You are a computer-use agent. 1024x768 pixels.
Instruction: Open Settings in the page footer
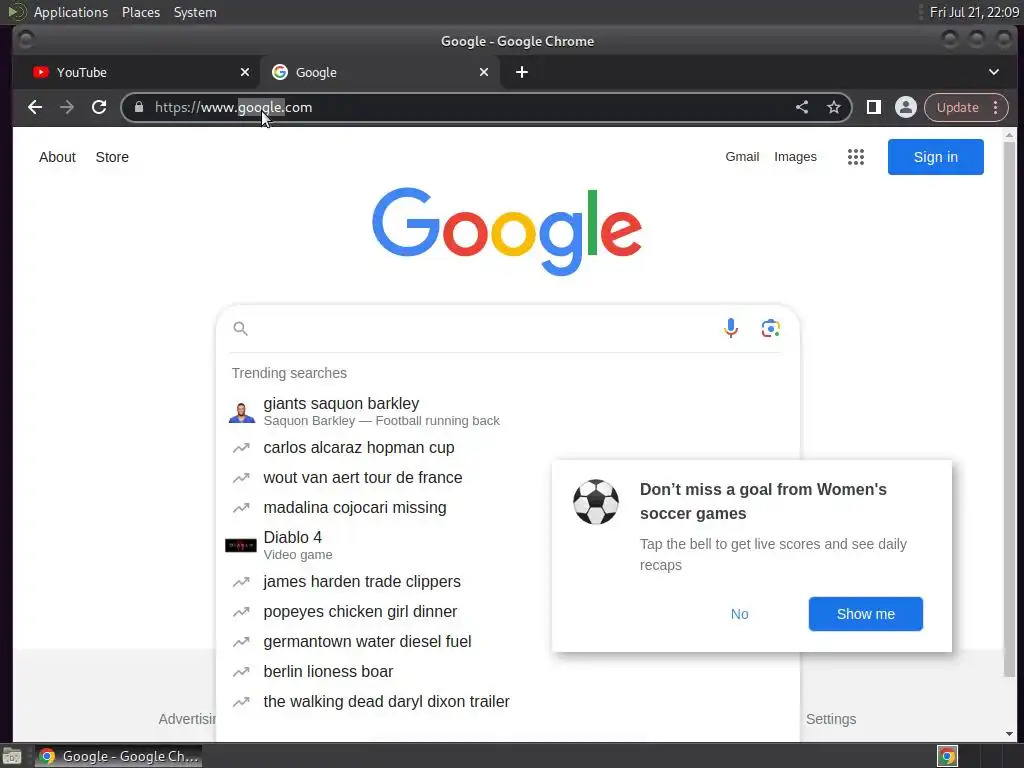[831, 719]
